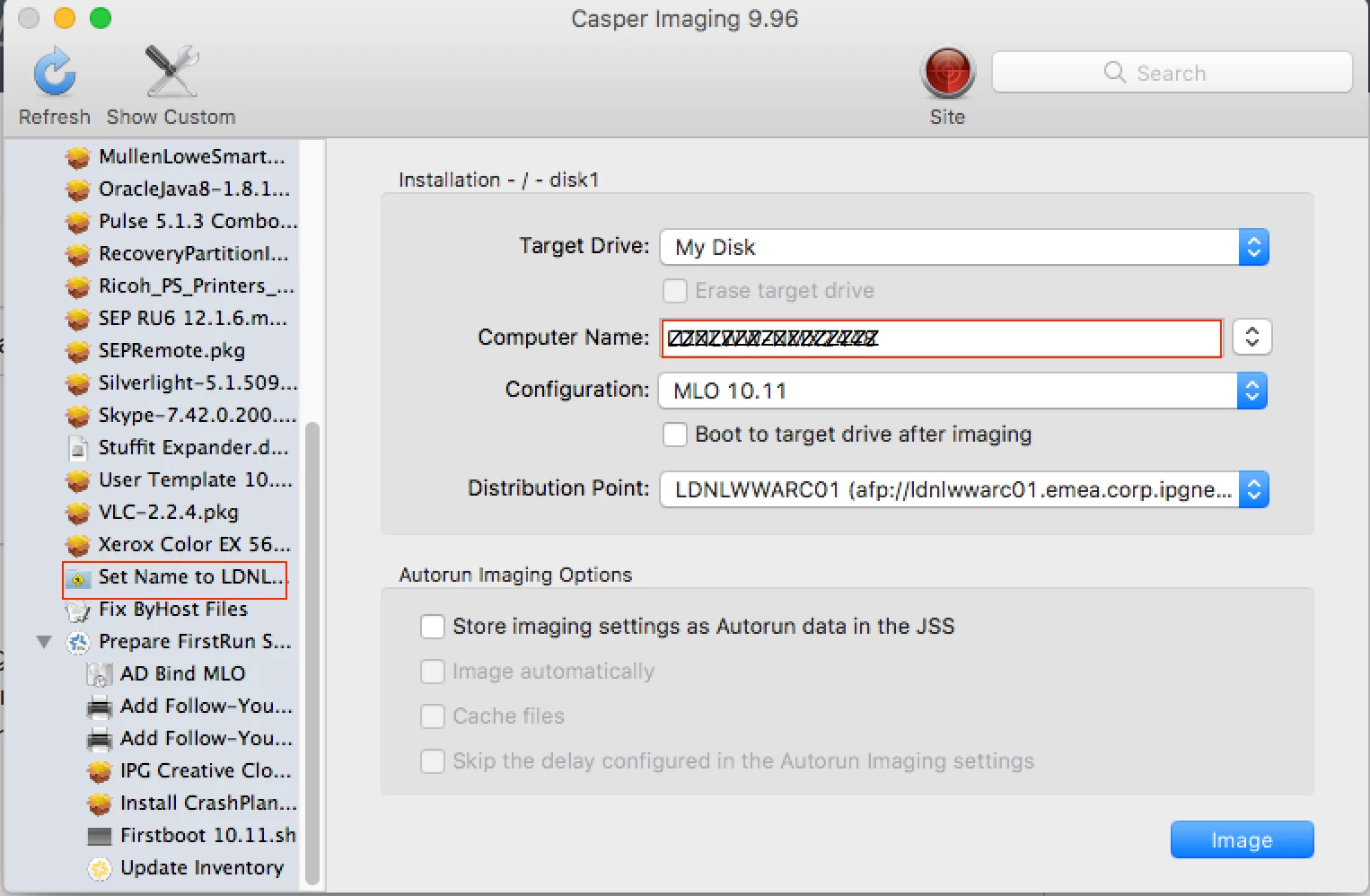This screenshot has height=896, width=1370.
Task: Open the Target Drive dropdown
Action: point(964,247)
